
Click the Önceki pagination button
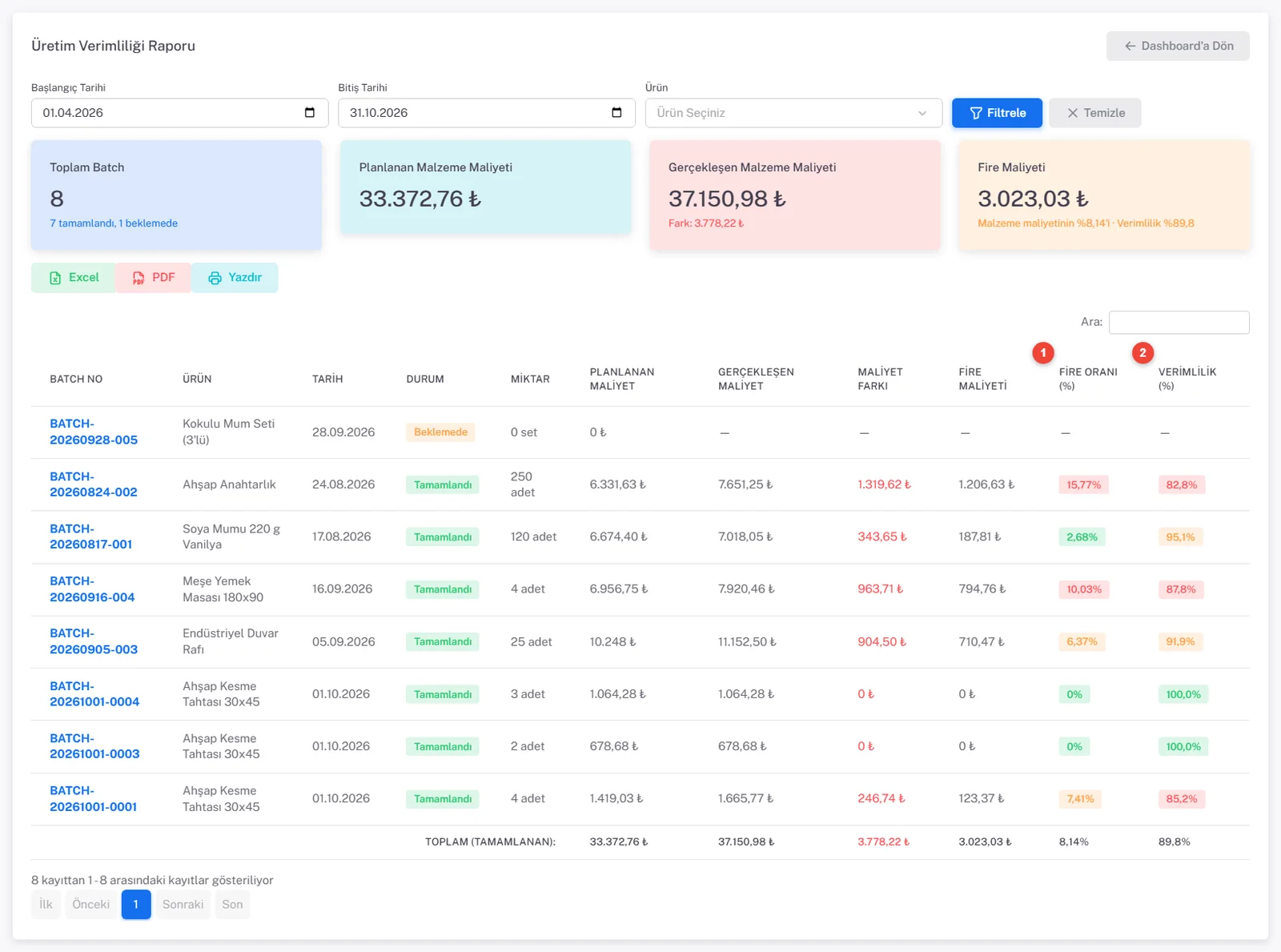91,905
